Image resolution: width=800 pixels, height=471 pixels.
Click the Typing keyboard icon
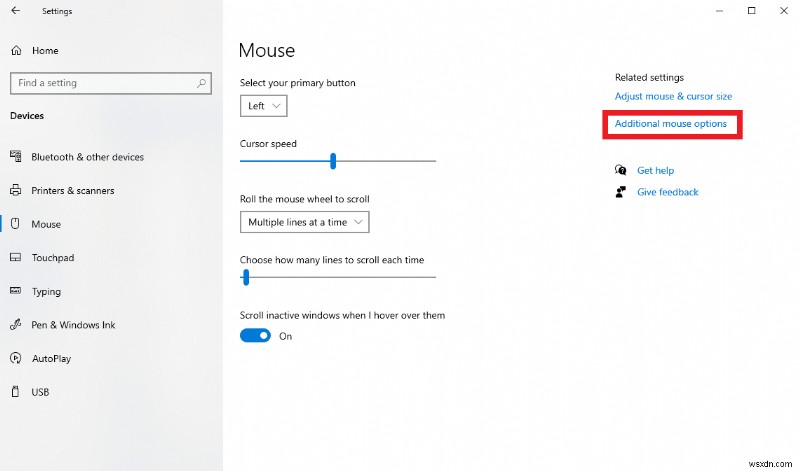coord(16,292)
